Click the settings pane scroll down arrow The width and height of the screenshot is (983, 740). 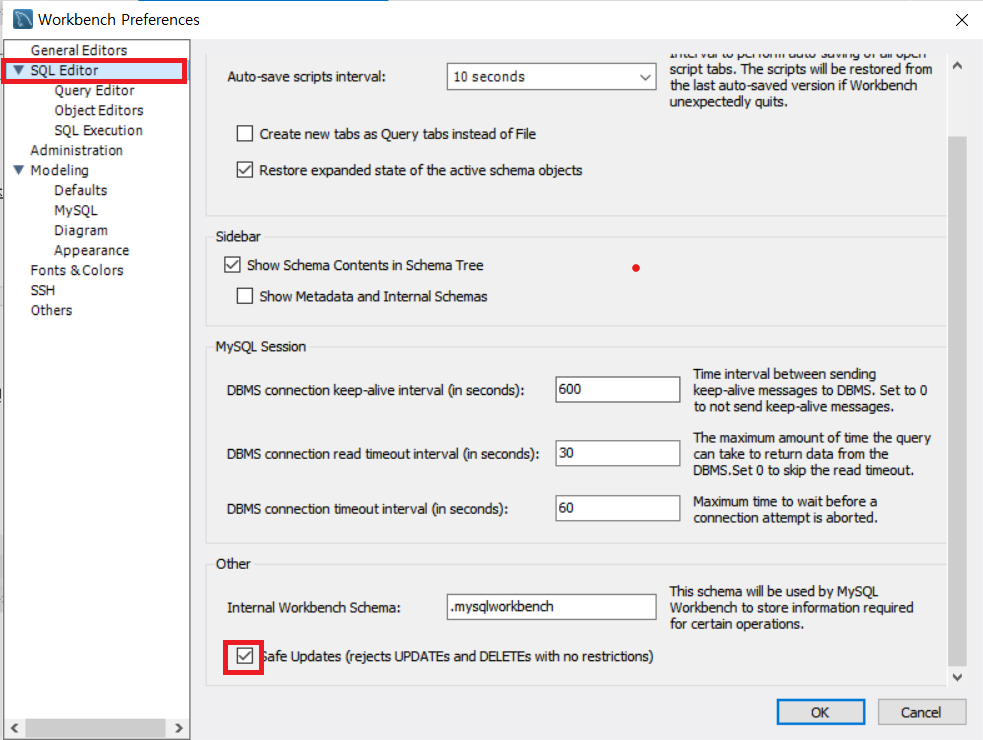coord(957,677)
